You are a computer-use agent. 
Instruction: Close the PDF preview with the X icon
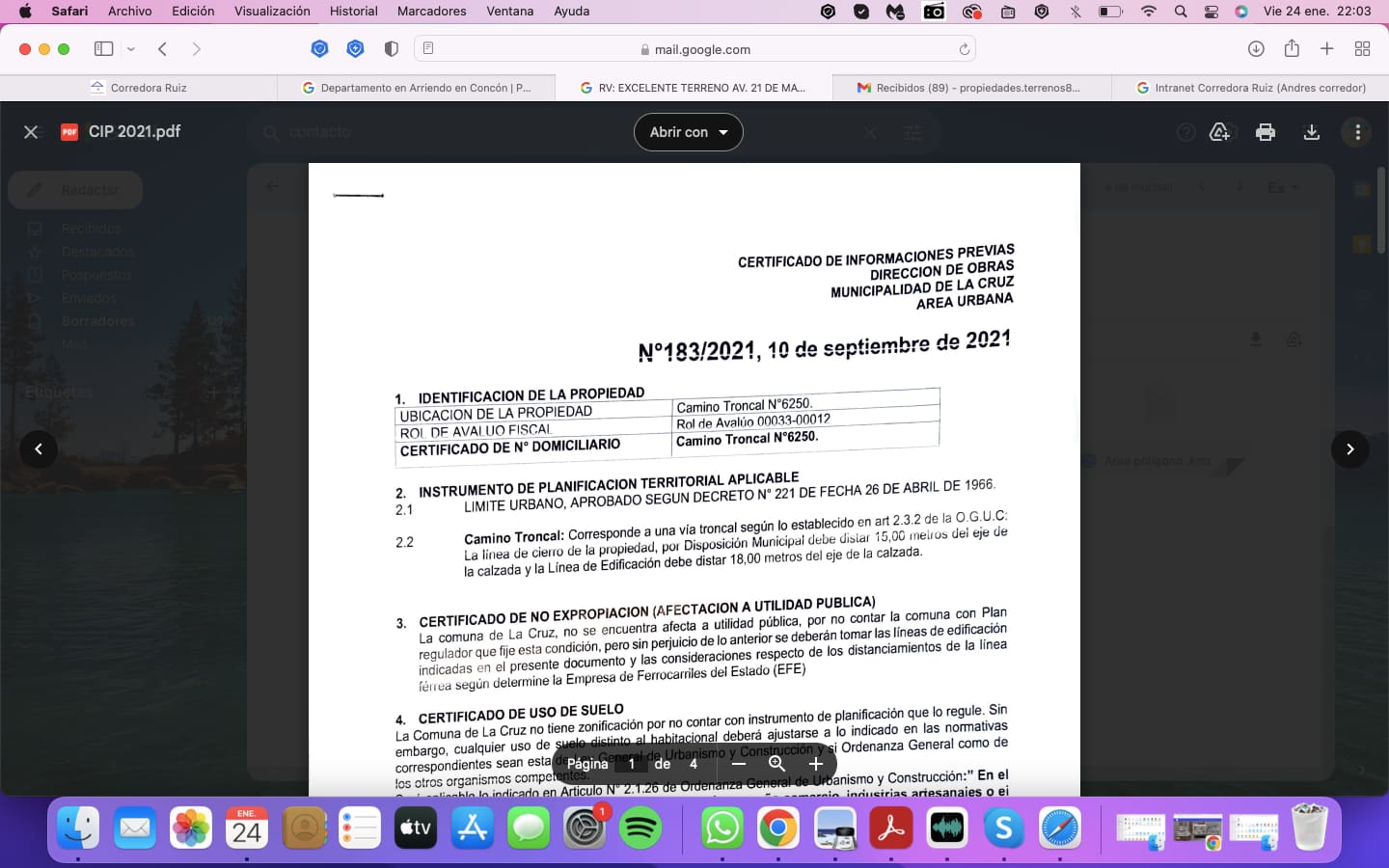[31, 132]
